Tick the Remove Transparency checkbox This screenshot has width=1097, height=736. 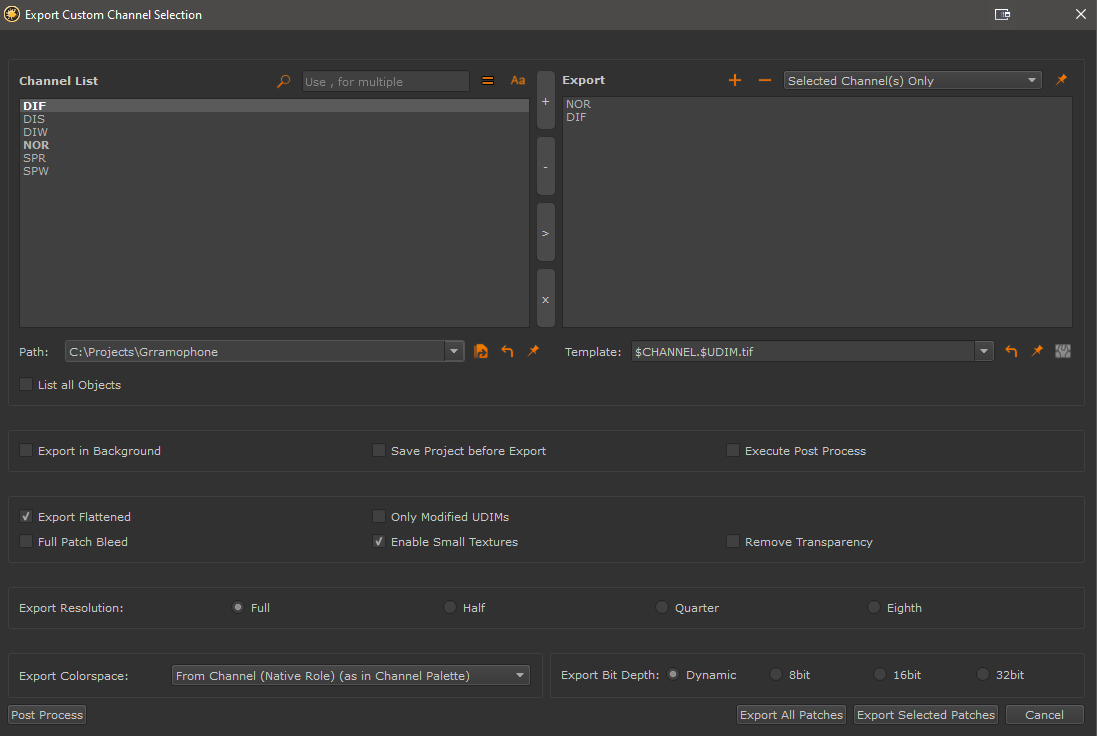coord(733,542)
